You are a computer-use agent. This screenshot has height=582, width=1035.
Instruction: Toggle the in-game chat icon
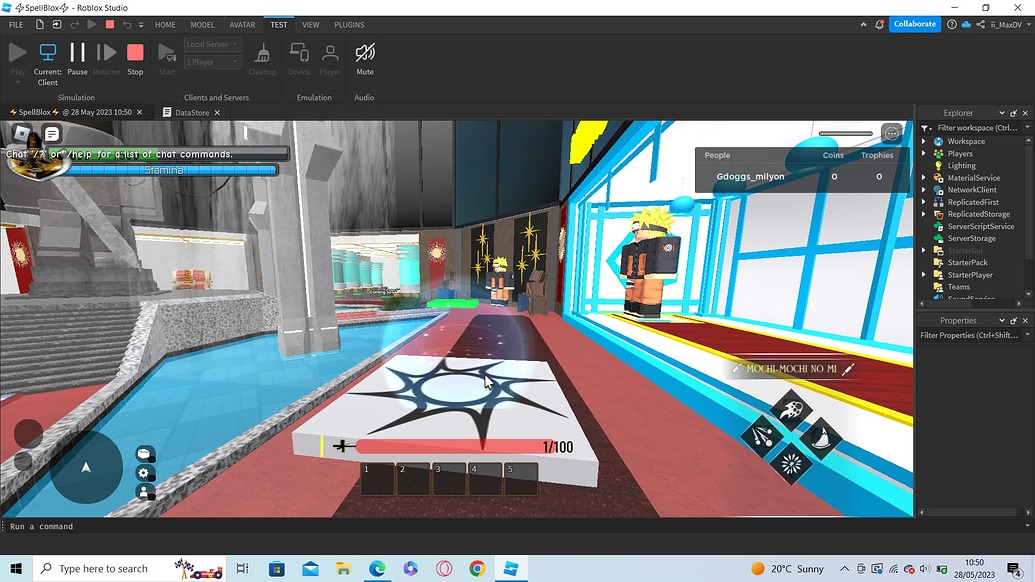[x=51, y=134]
